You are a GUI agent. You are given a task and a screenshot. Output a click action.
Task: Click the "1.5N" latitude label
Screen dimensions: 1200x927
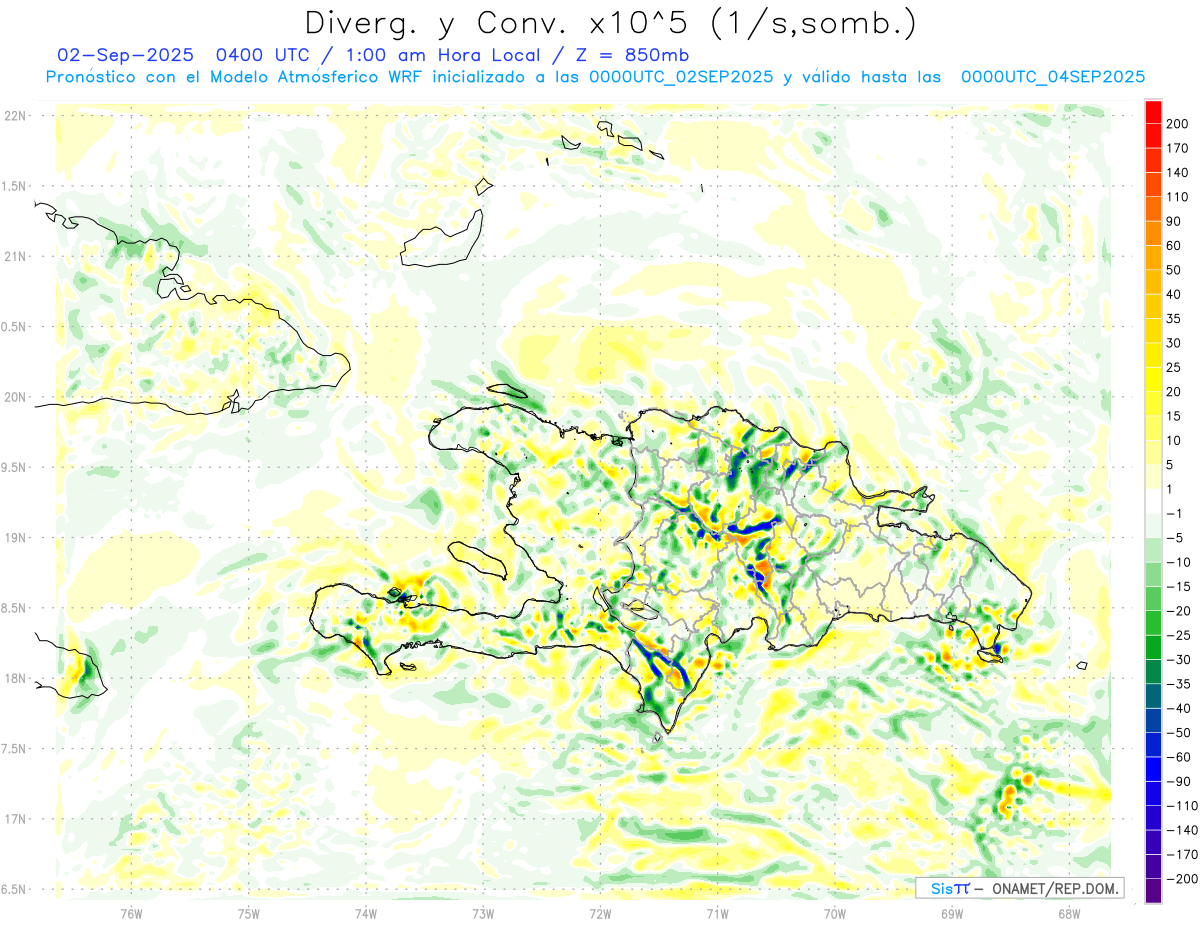click(15, 186)
